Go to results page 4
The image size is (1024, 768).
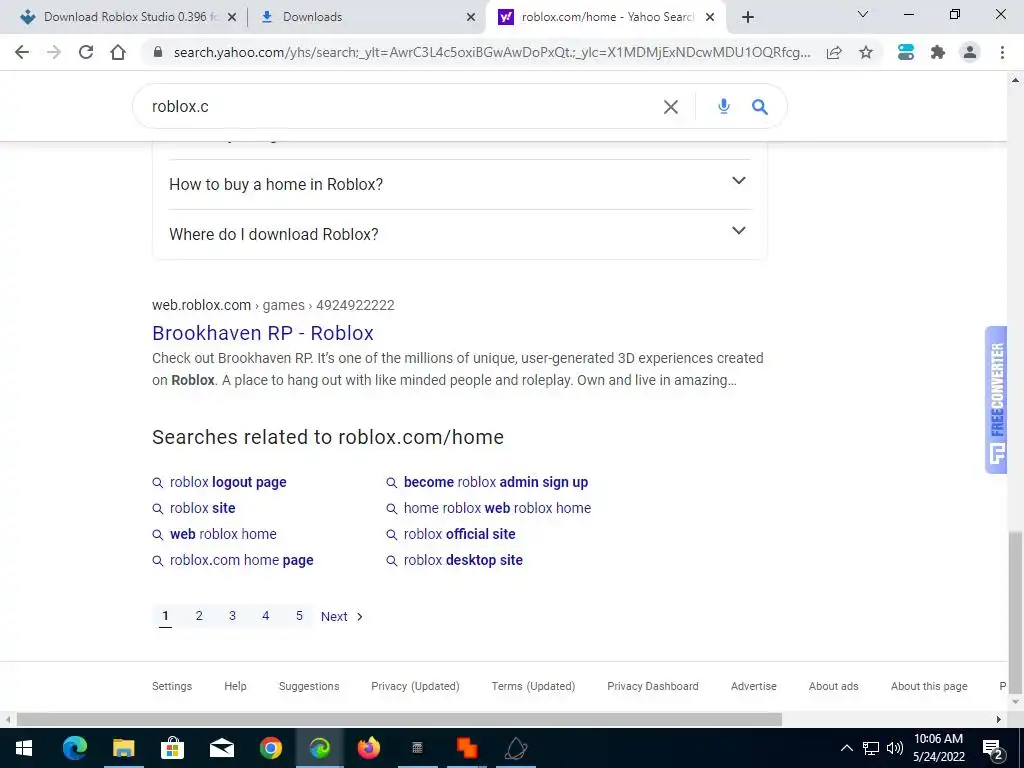[x=266, y=616]
